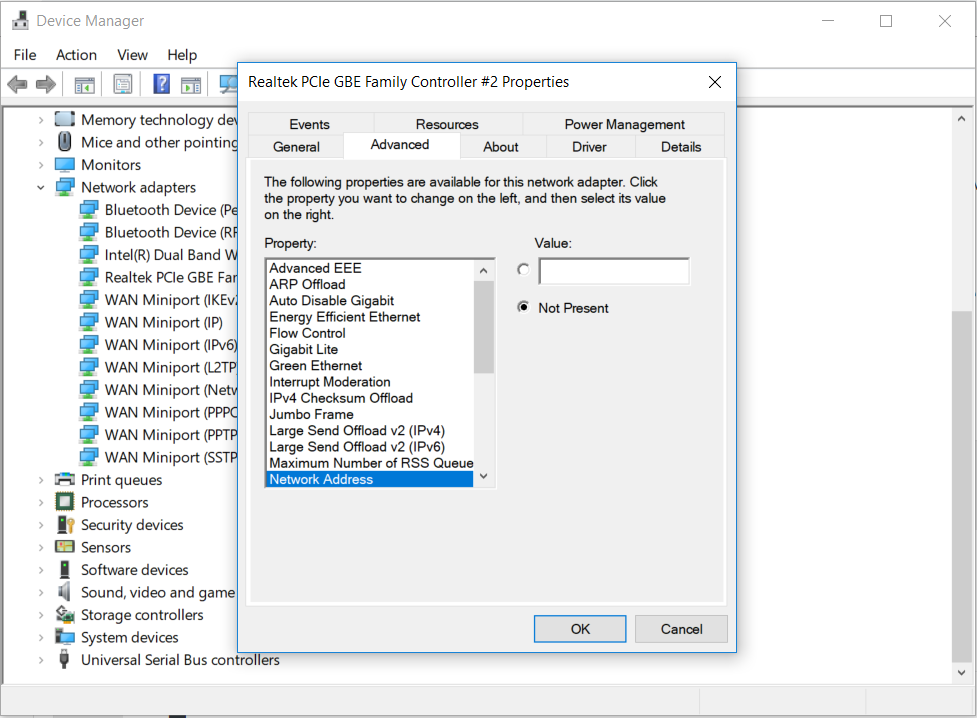Click the blue Help question mark icon
Screen dimensions: 977x718
point(161,84)
